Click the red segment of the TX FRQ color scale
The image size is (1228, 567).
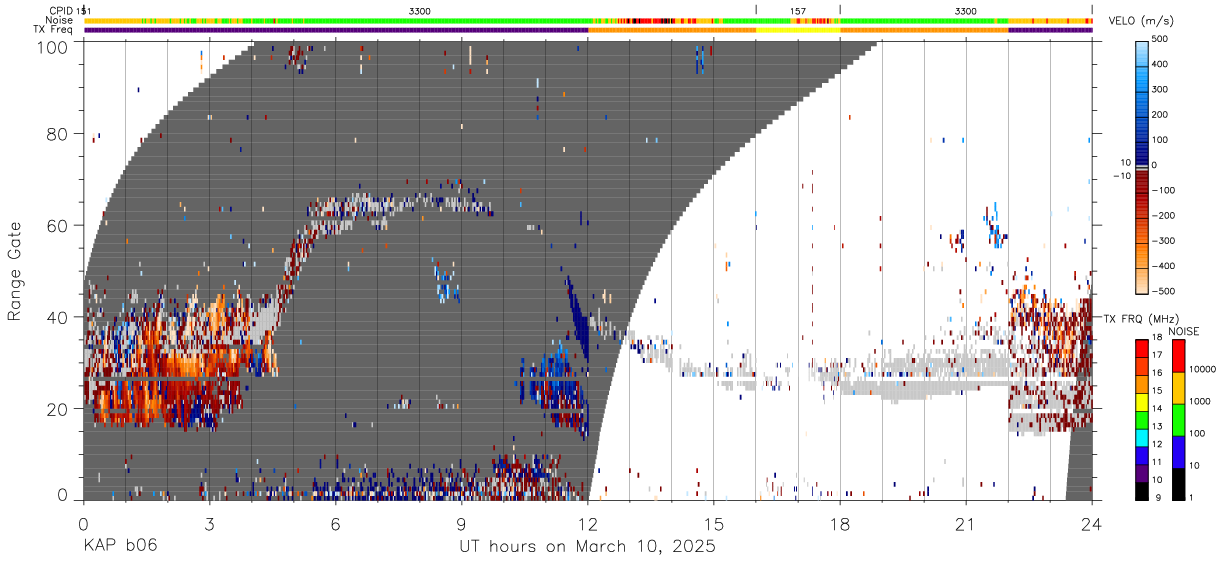(1142, 347)
